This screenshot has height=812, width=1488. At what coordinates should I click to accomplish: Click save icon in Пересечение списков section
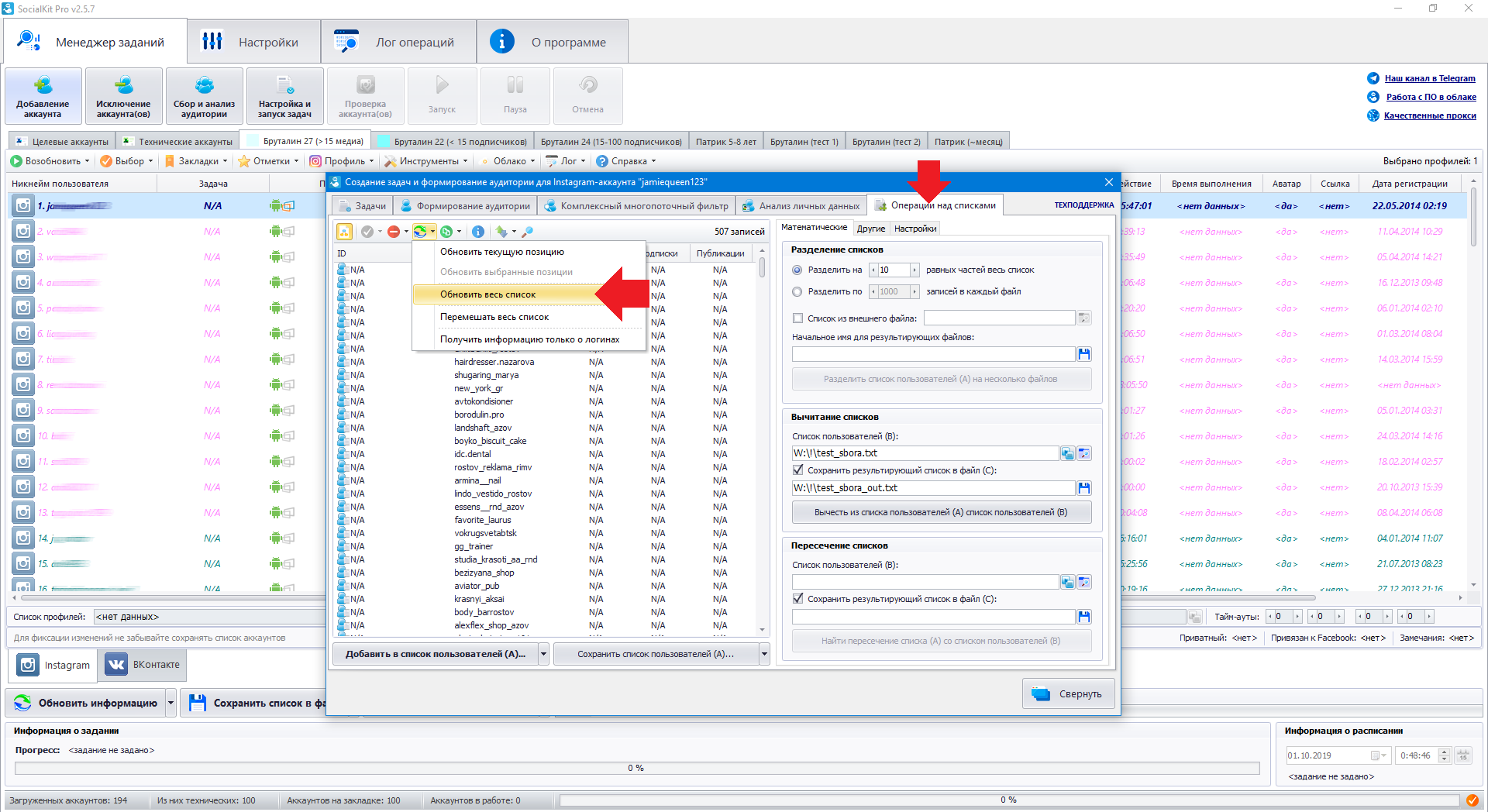click(1084, 617)
